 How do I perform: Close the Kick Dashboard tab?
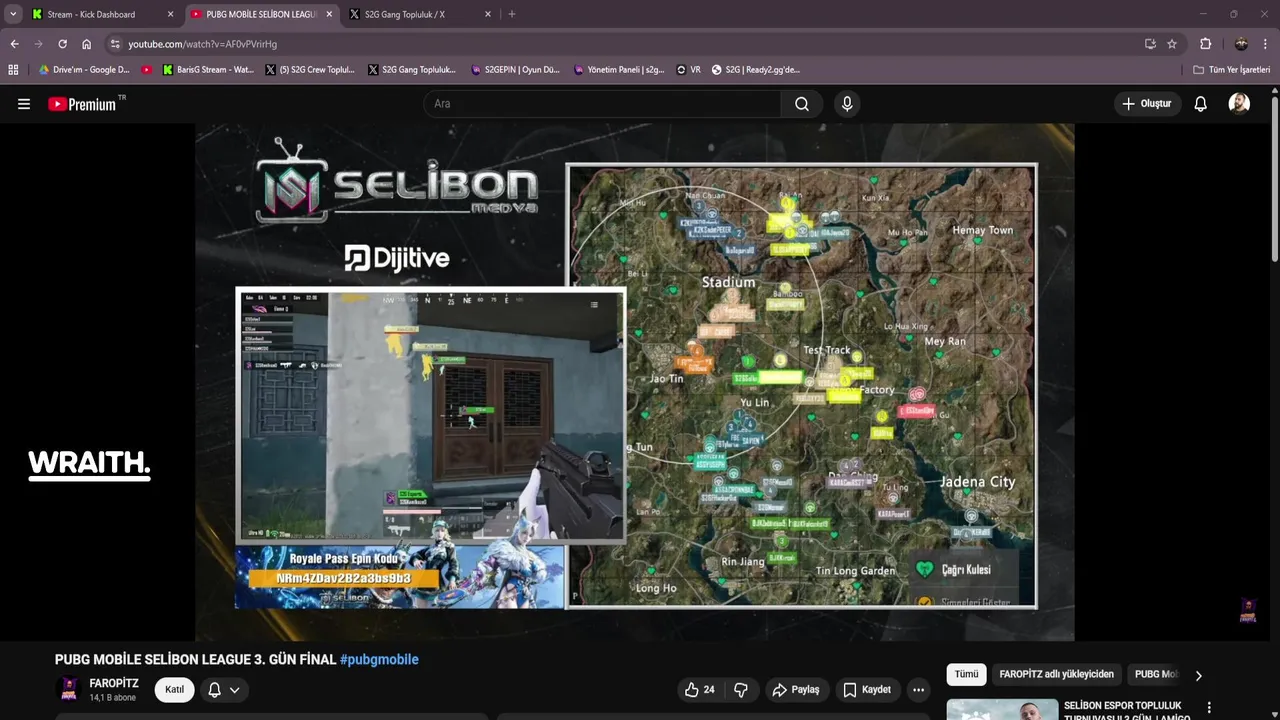click(x=170, y=15)
